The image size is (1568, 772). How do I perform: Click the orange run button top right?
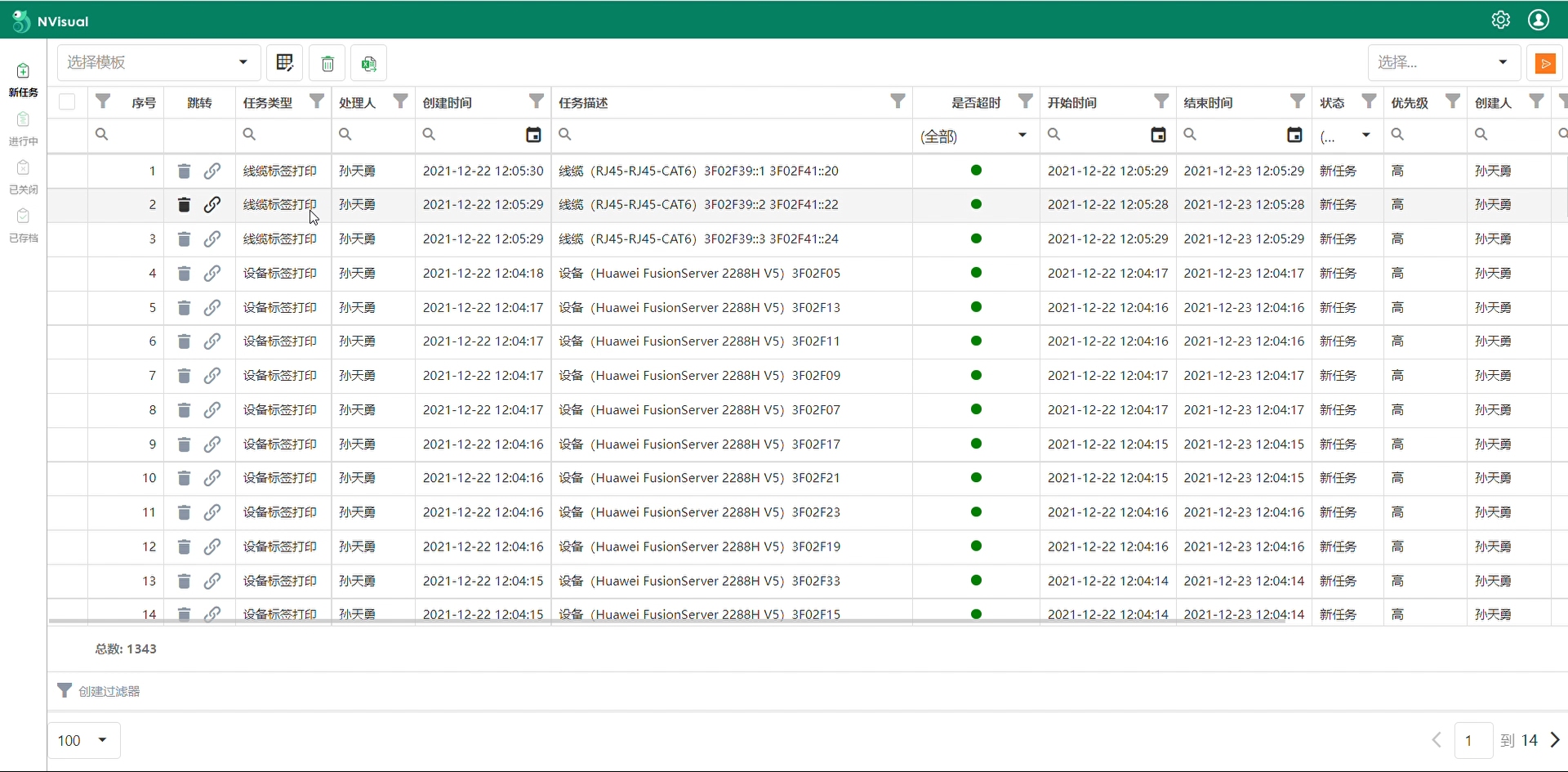[x=1545, y=63]
